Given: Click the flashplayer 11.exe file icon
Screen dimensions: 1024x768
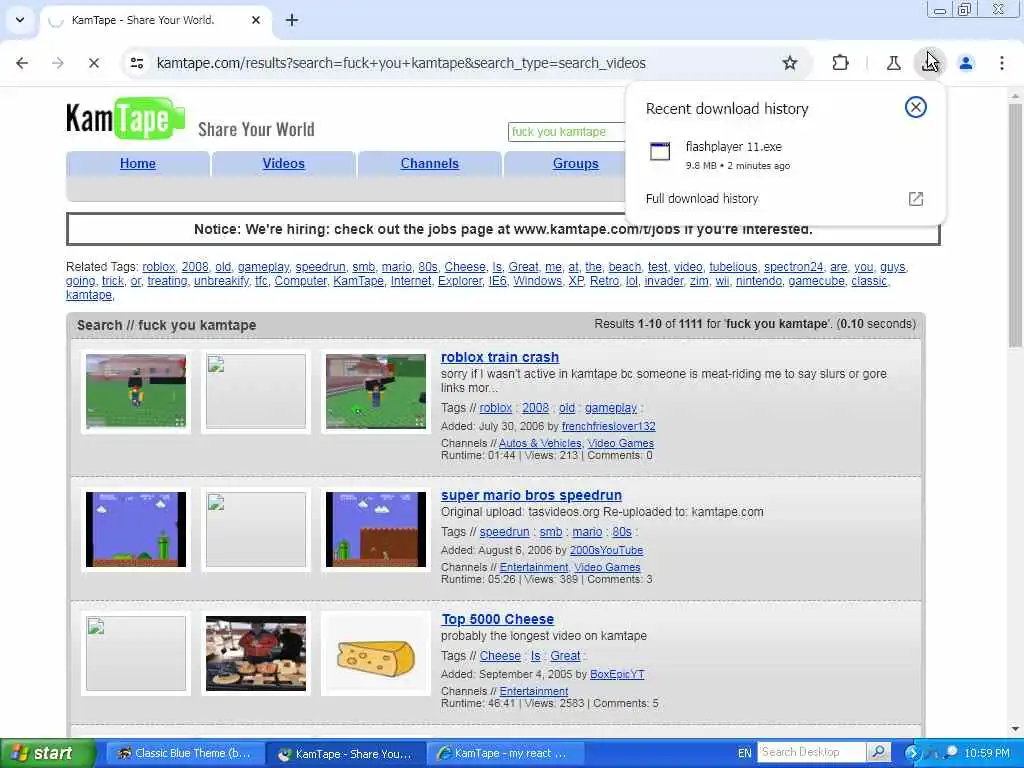Looking at the screenshot, I should 660,151.
